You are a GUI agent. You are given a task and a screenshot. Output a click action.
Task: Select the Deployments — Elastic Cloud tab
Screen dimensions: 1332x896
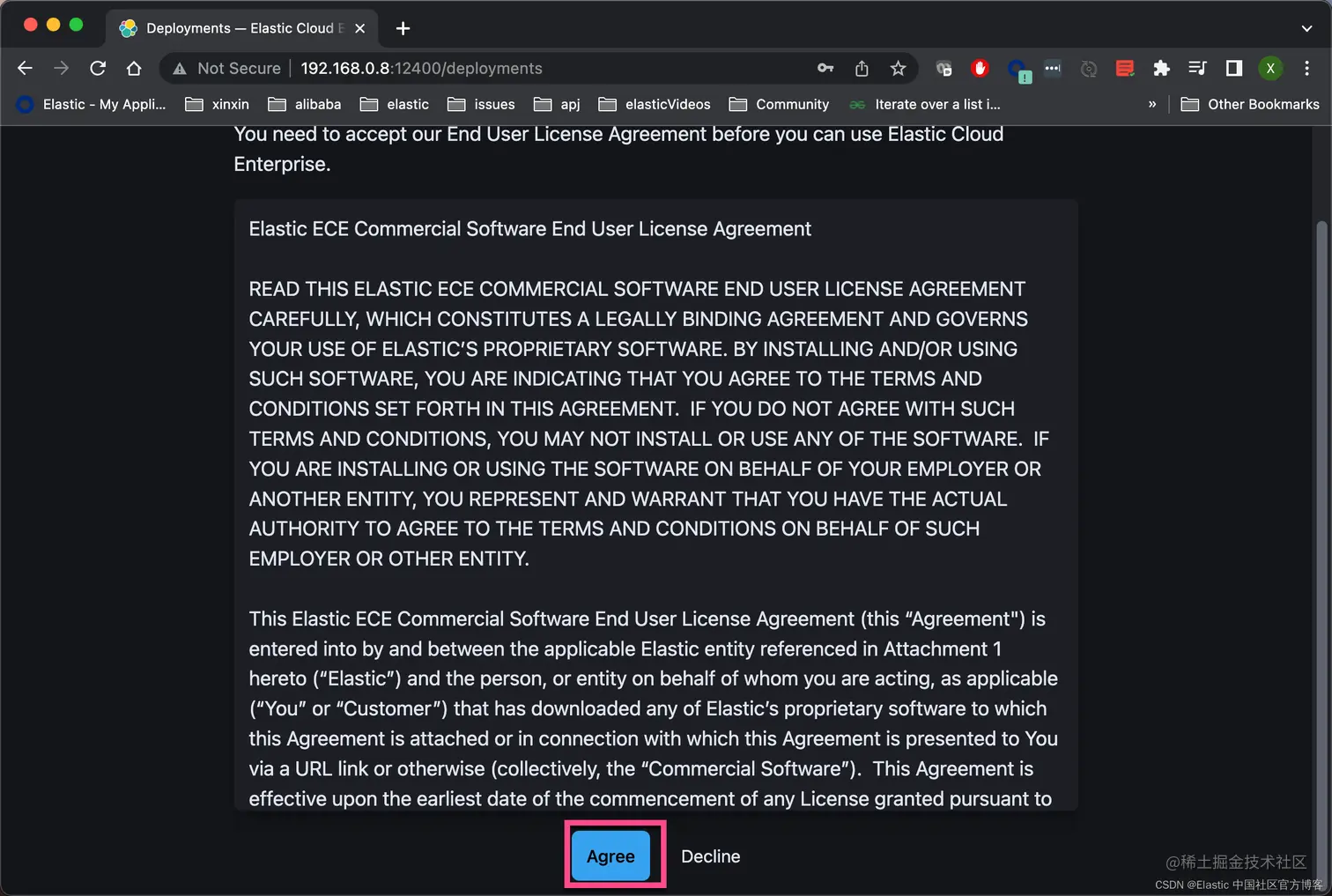(243, 28)
